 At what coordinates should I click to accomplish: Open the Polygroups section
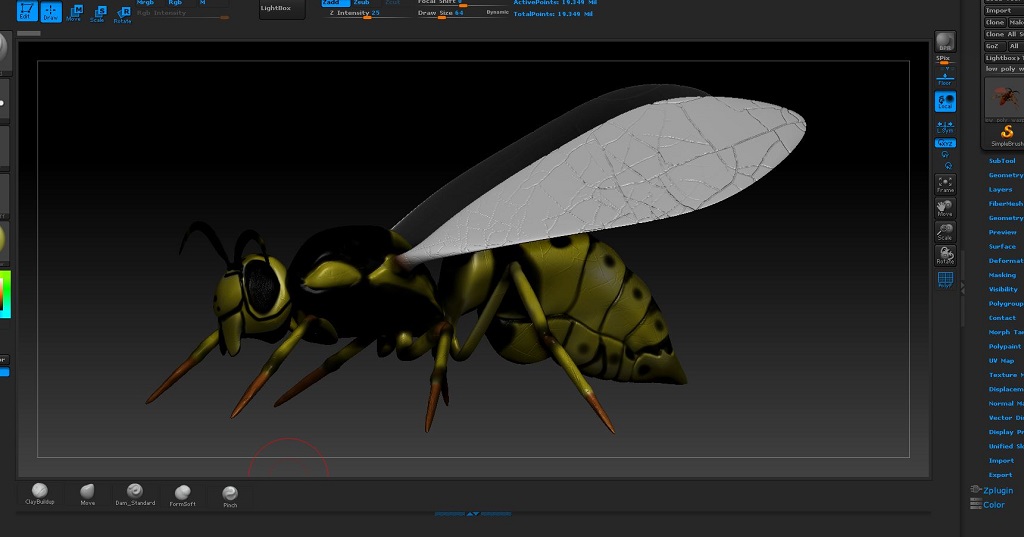(1006, 304)
